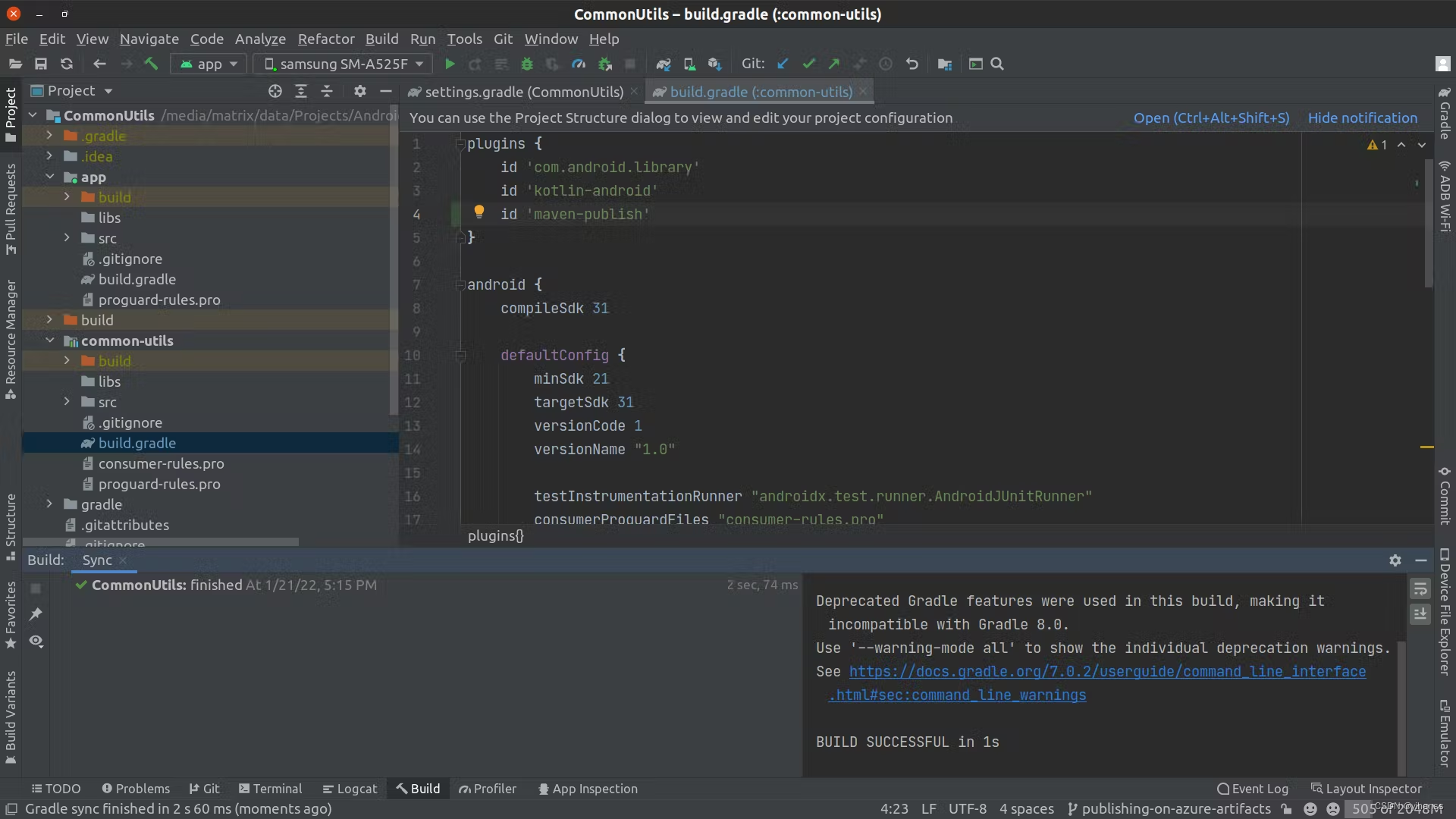Switch to the settings.gradle (CommonUtils) tab

click(523, 92)
